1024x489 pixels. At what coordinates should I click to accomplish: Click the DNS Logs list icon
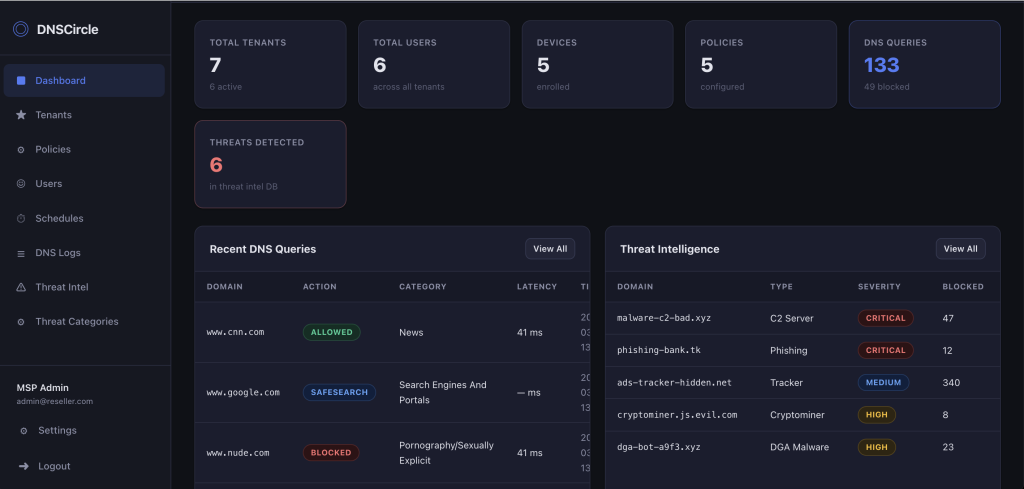pyautogui.click(x=21, y=253)
